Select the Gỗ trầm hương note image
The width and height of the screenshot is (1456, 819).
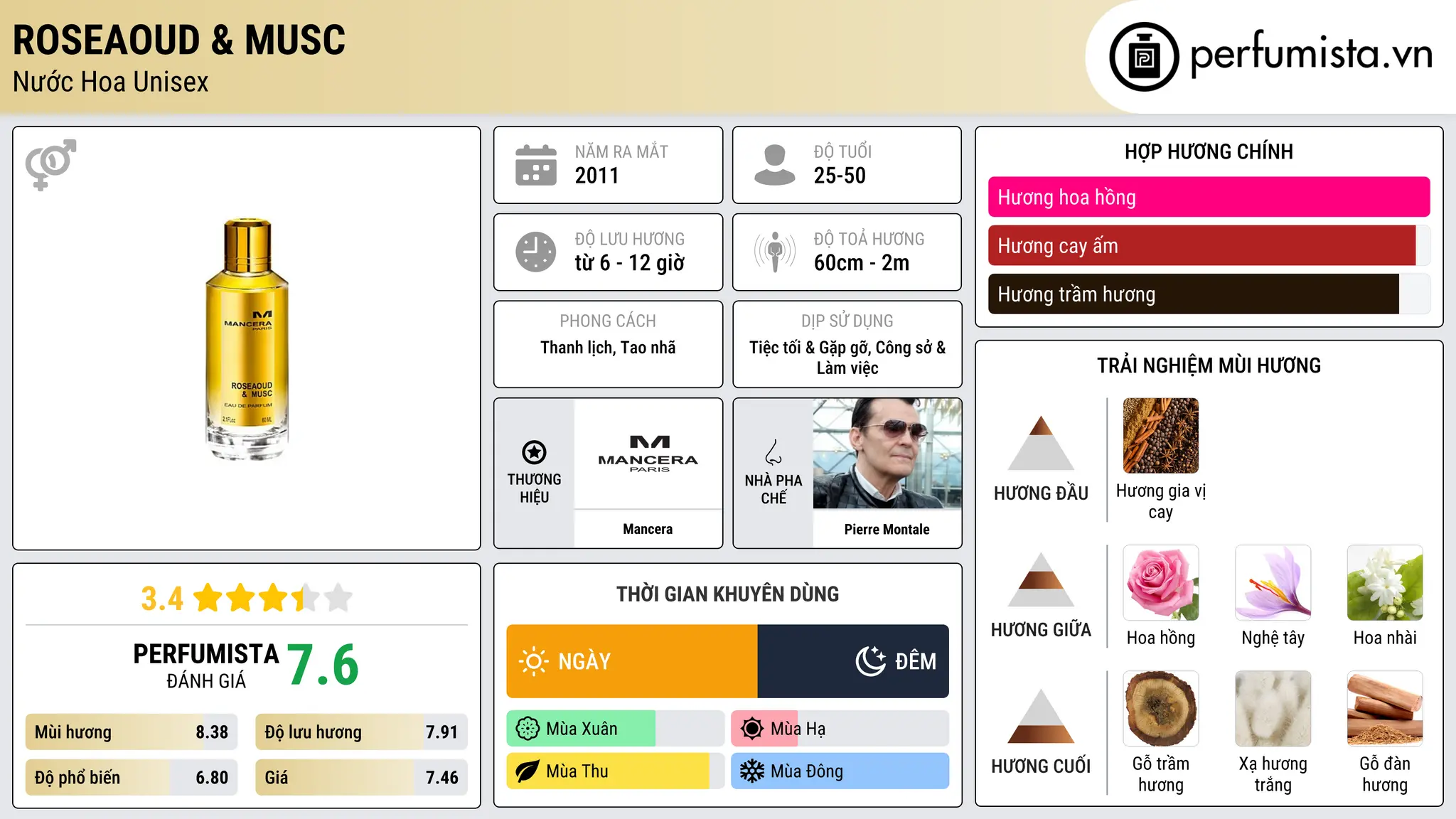(x=1161, y=709)
